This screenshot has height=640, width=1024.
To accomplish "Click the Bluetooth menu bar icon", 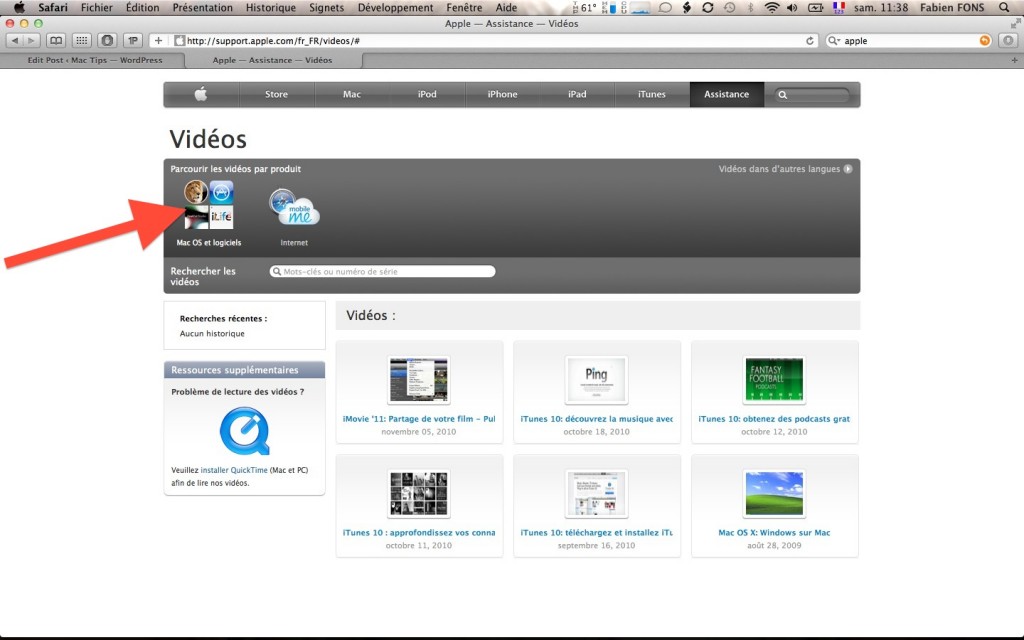I will (x=750, y=8).
